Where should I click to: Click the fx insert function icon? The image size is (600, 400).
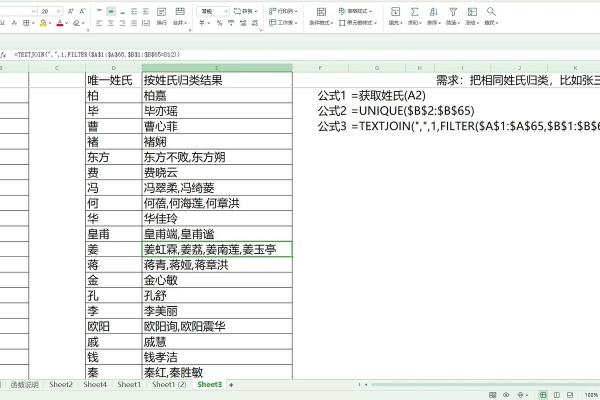(x=3, y=55)
